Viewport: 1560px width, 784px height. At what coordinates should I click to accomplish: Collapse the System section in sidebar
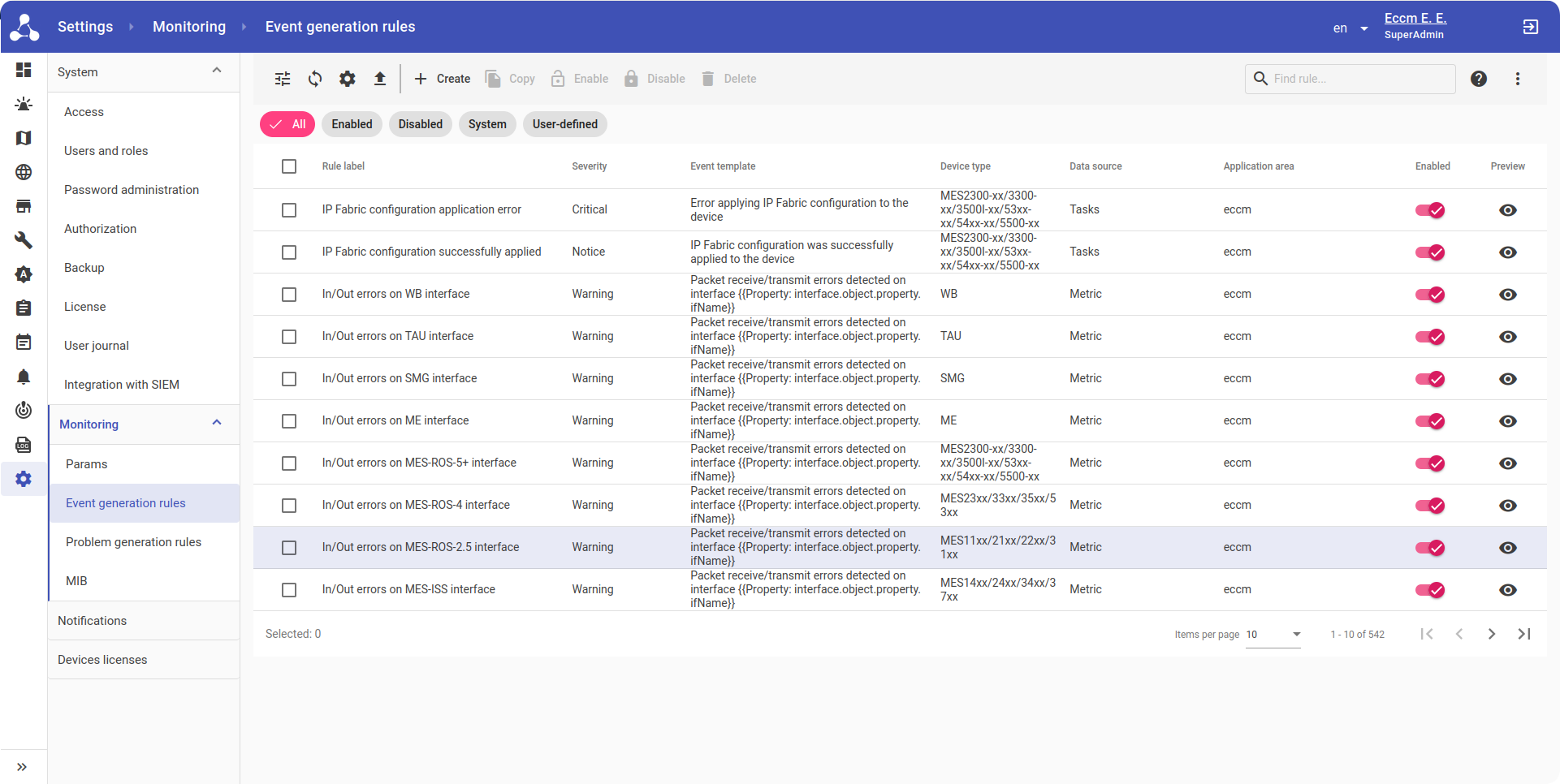pos(217,71)
